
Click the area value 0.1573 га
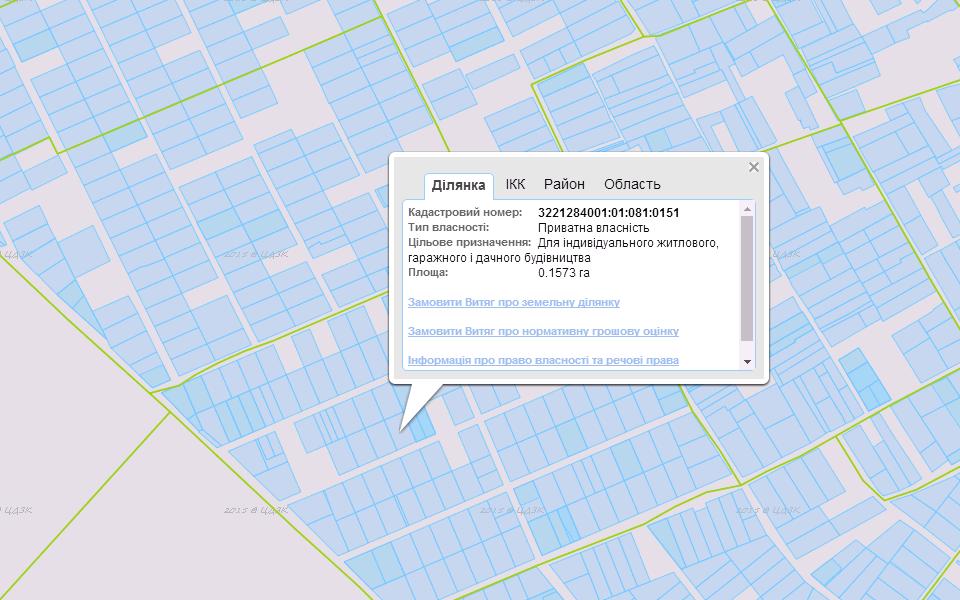coord(564,272)
